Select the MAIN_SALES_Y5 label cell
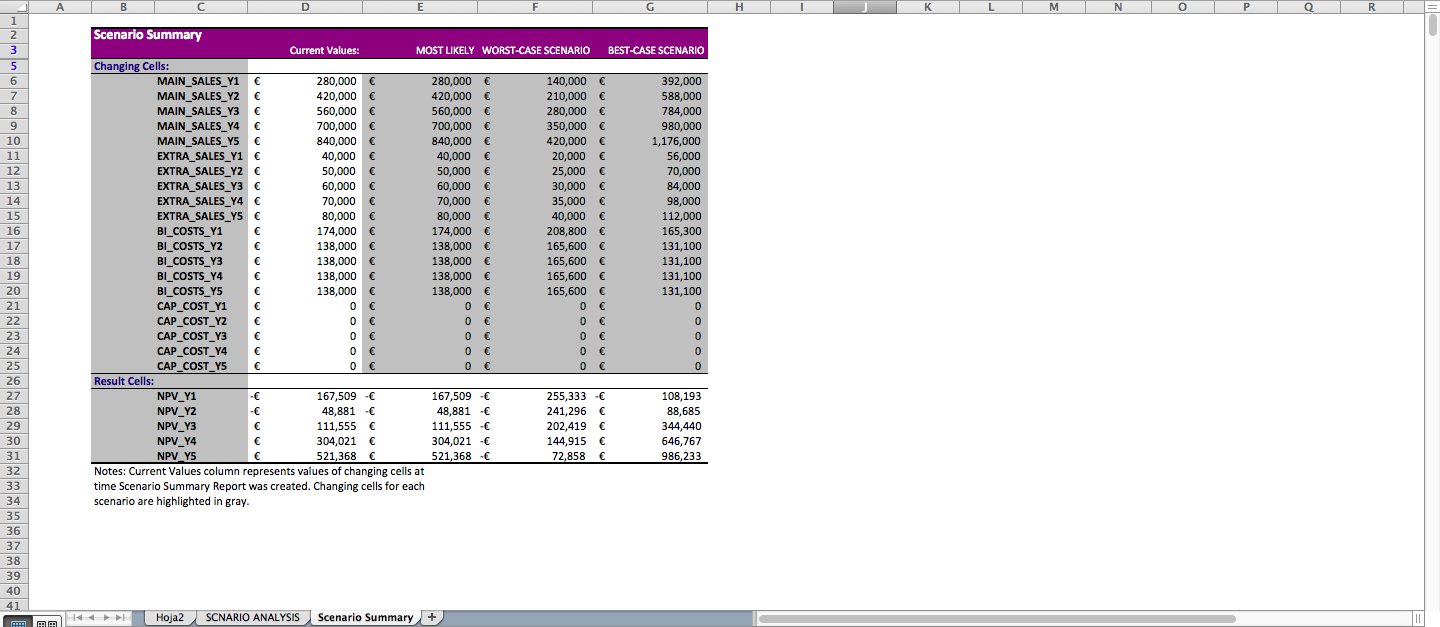This screenshot has width=1440, height=627. 199,141
